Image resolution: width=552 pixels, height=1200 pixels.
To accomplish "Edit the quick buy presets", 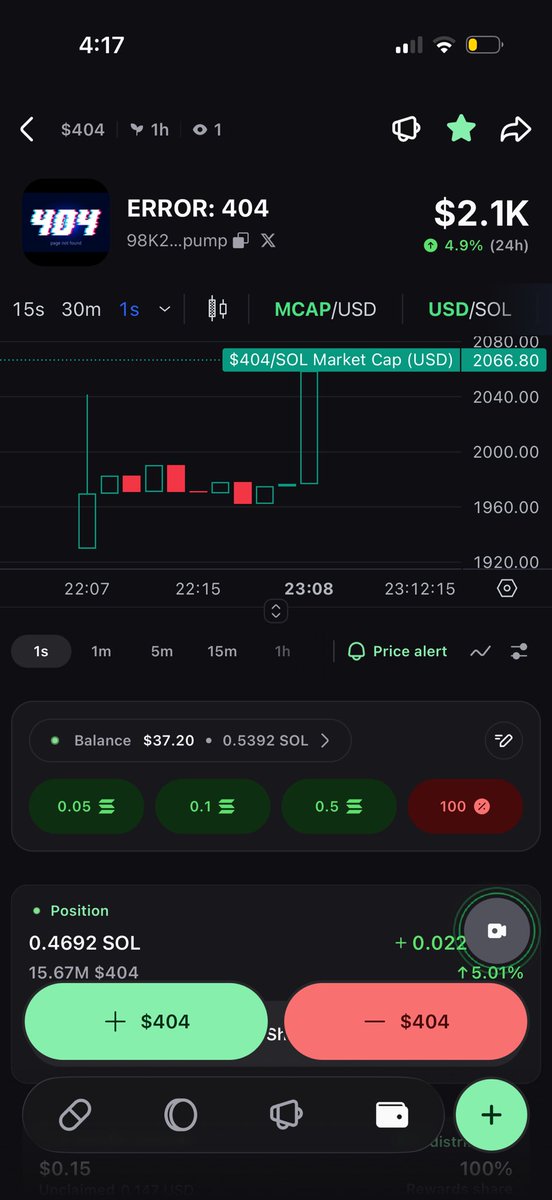I will 503,741.
